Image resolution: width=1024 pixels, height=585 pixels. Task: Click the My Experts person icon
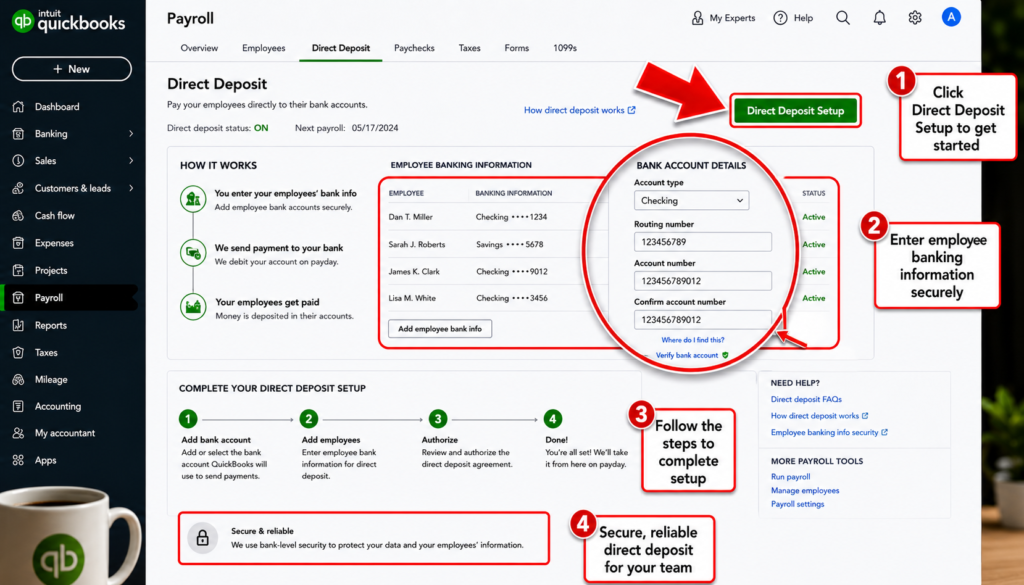click(697, 18)
